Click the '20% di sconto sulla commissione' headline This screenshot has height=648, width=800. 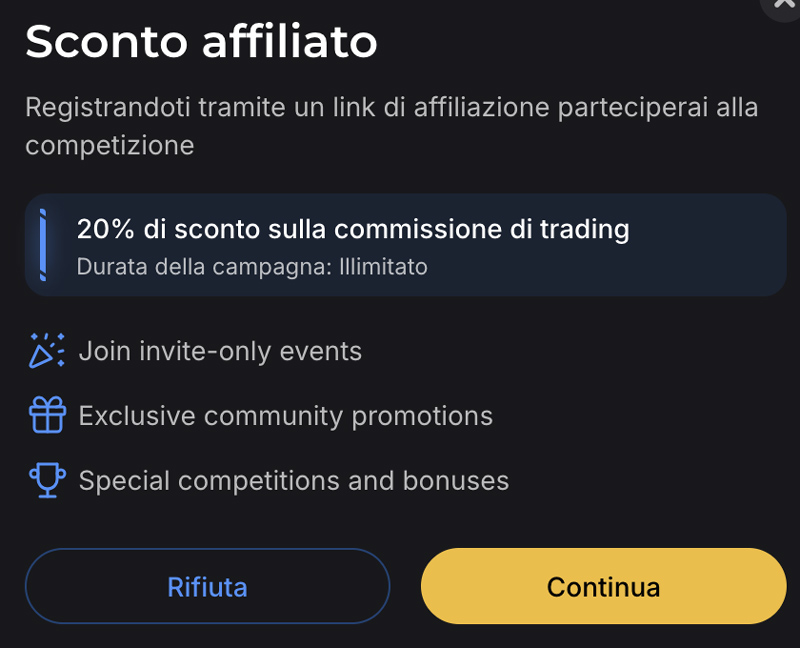pos(354,229)
